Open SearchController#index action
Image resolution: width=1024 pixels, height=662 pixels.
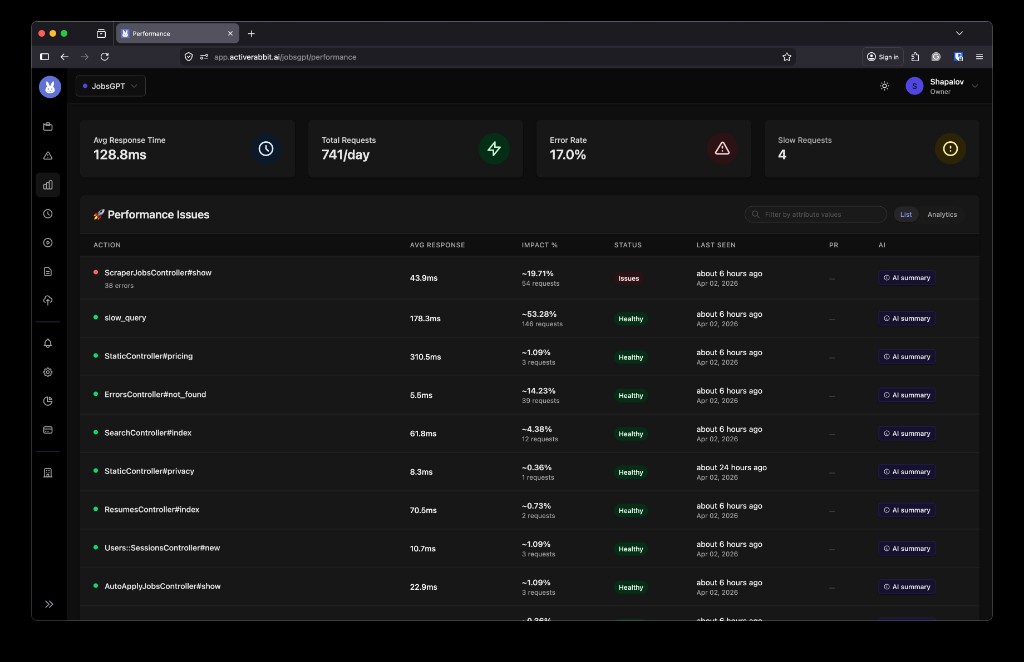pos(148,433)
